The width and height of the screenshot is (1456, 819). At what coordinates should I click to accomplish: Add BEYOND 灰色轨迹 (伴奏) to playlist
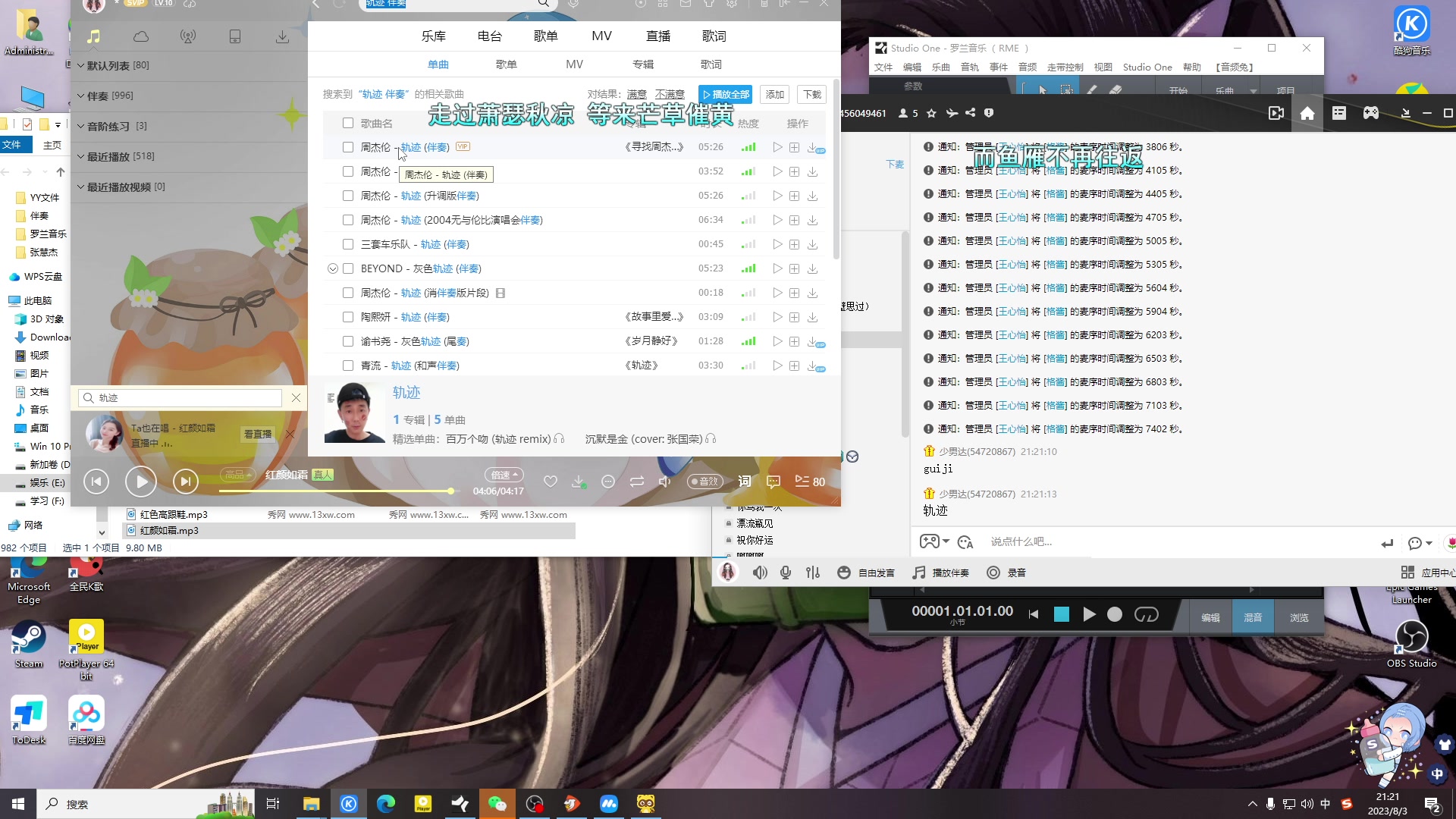pyautogui.click(x=795, y=268)
